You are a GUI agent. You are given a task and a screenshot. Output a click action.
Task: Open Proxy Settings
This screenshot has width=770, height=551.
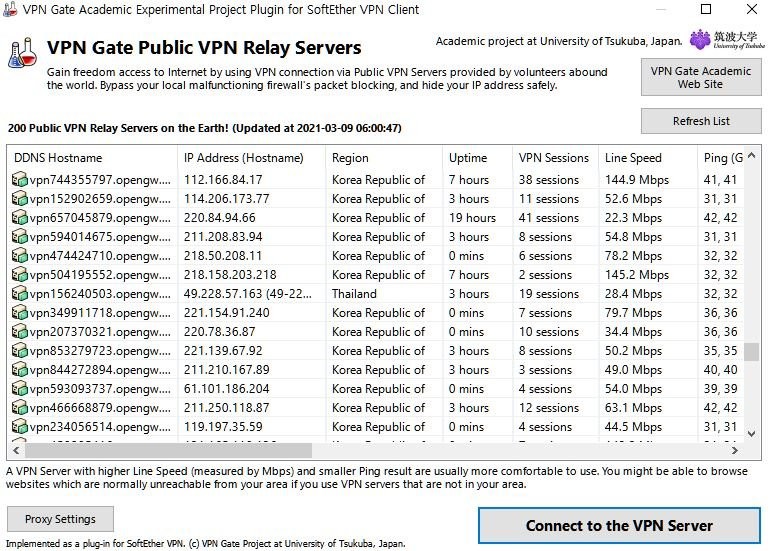click(60, 519)
